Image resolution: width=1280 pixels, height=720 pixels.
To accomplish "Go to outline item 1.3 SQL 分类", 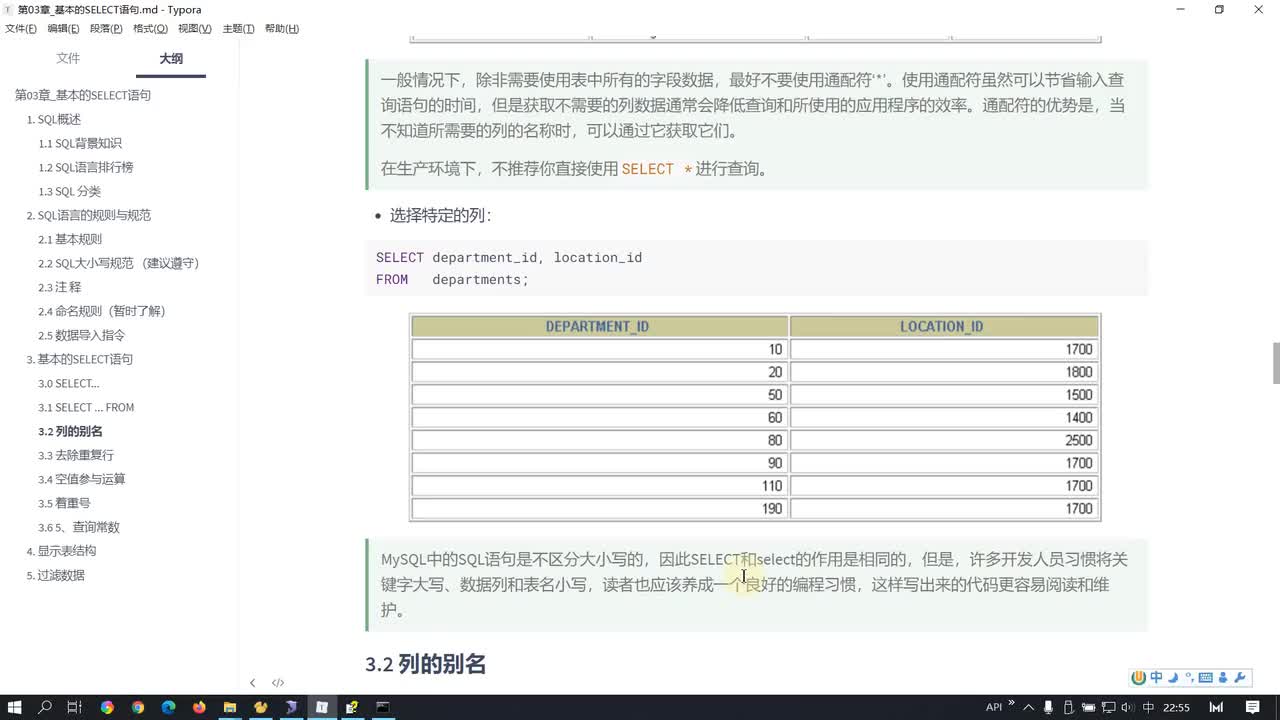I will pos(70,191).
